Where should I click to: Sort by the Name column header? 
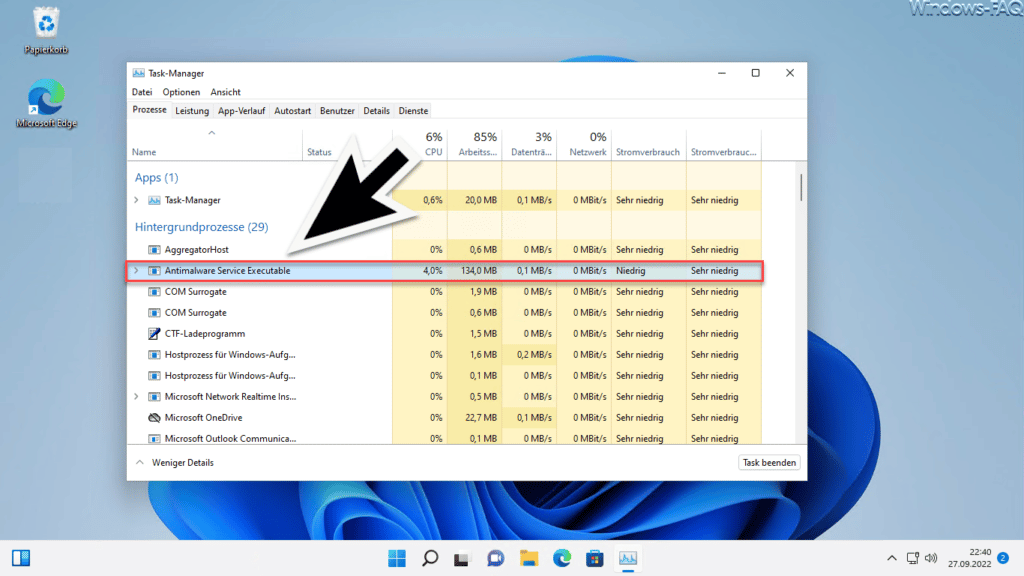click(x=216, y=144)
